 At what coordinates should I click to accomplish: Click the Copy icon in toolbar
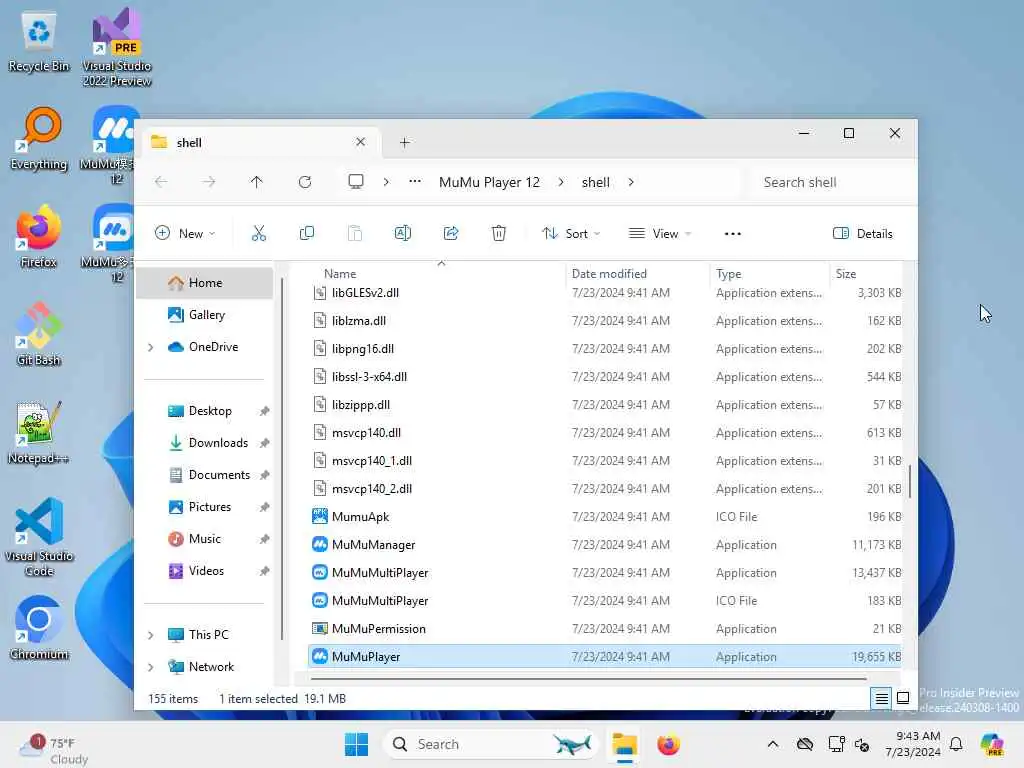point(306,233)
